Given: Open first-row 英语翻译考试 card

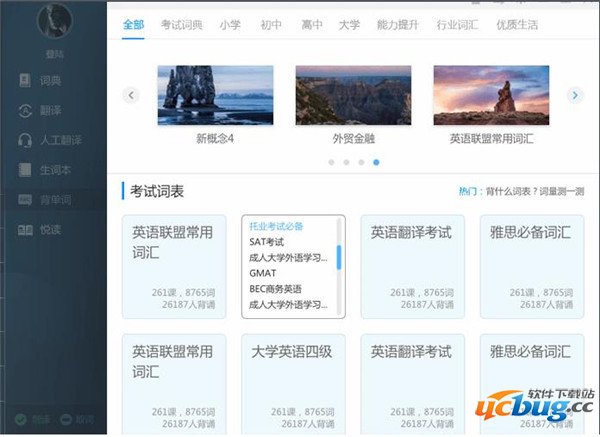Looking at the screenshot, I should click(412, 267).
